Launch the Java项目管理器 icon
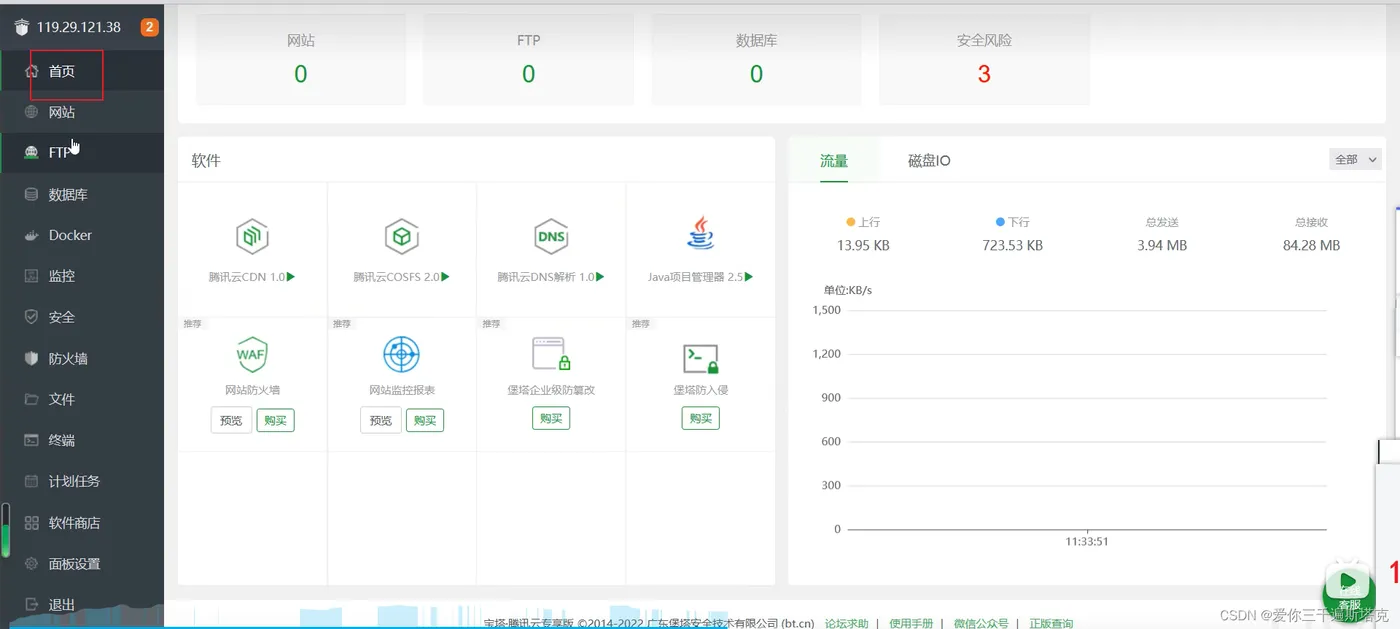The height and width of the screenshot is (629, 1400). (x=700, y=233)
